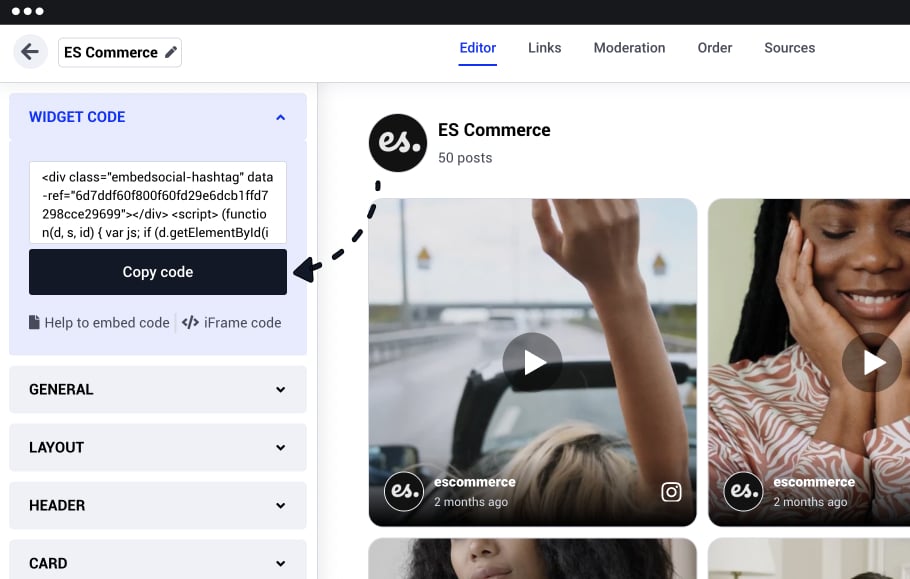Click the Copy code button
Viewport: 910px width, 579px height.
click(x=158, y=272)
